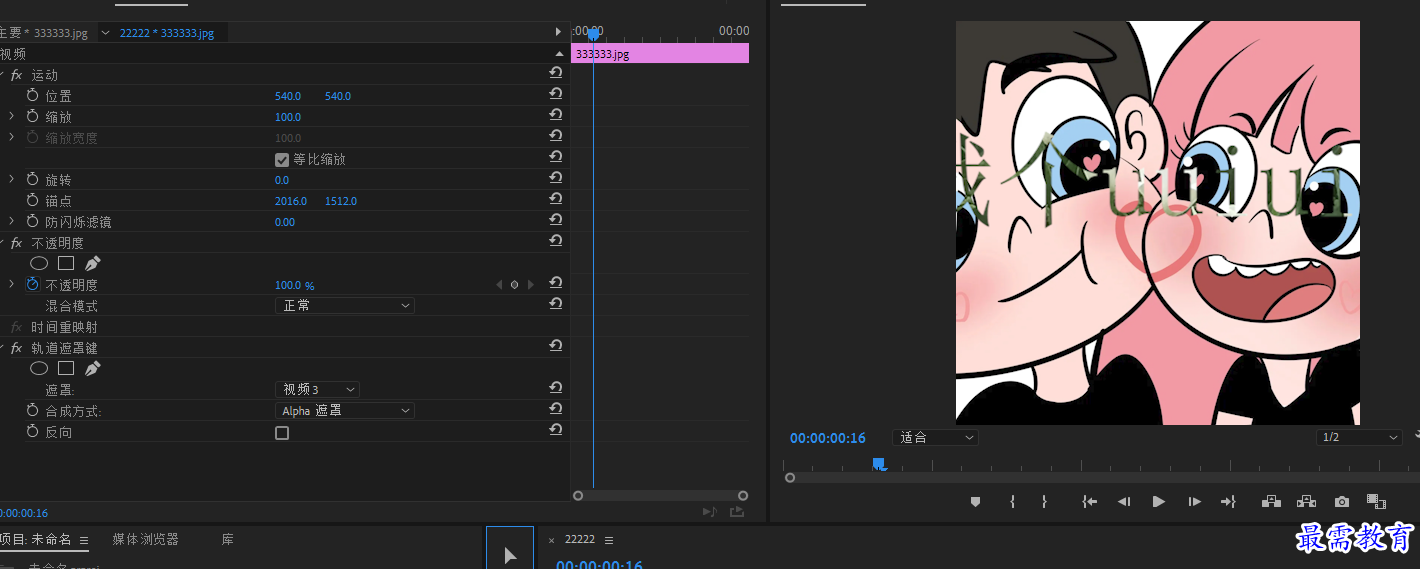Screen dimensions: 1420x569
Task: Toggle animation stopwatch for 反向
Action: click(32, 431)
